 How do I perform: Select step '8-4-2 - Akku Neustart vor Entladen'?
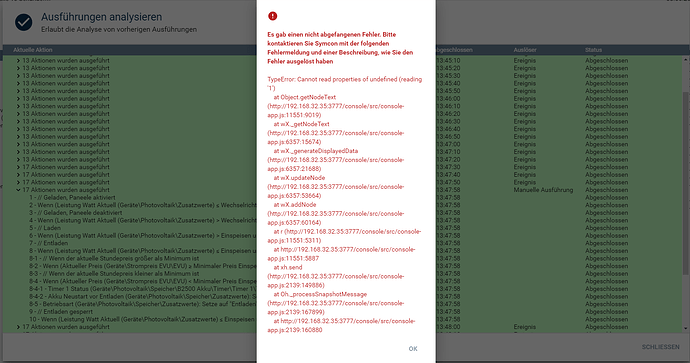[x=143, y=297]
